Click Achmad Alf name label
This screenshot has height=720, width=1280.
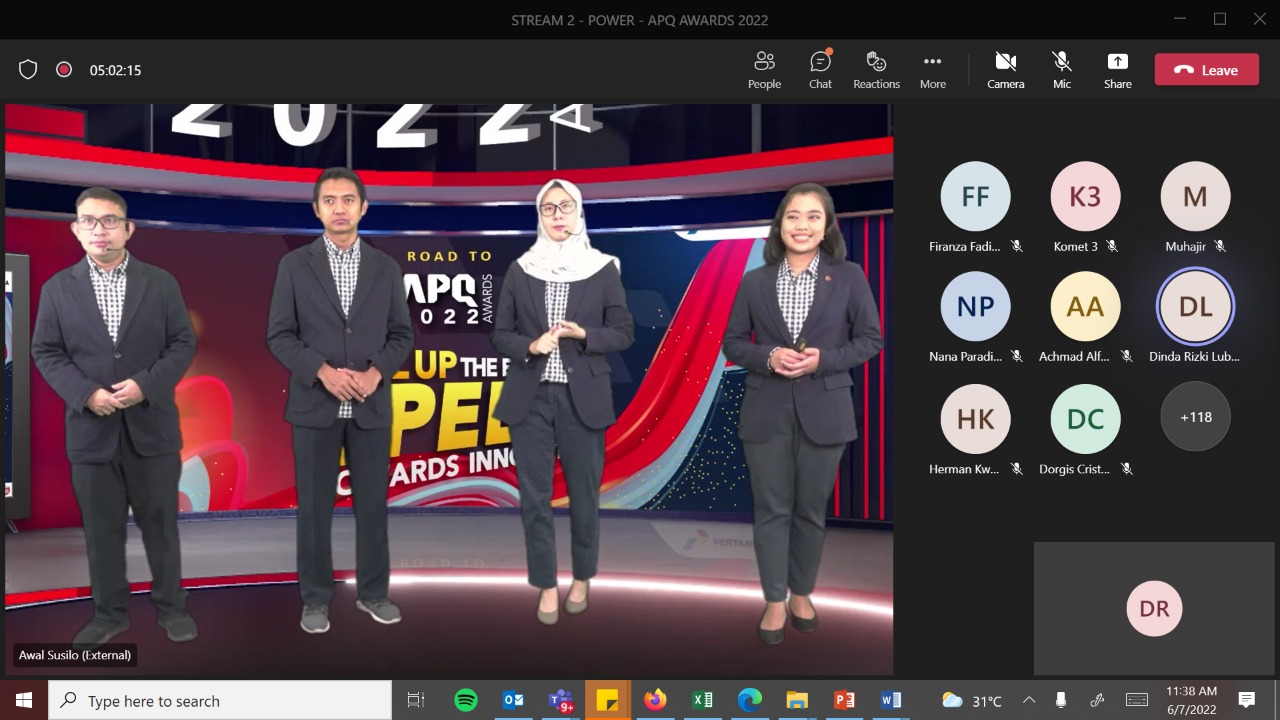pyautogui.click(x=1075, y=356)
